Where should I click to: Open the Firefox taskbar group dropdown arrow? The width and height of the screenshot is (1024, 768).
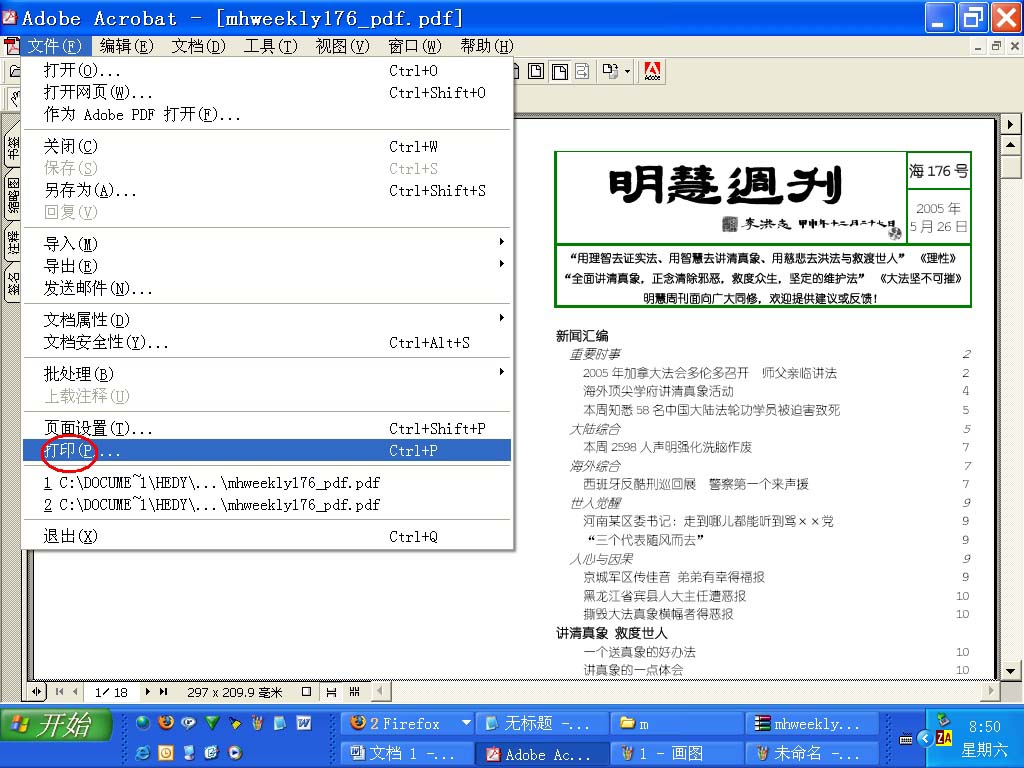465,723
